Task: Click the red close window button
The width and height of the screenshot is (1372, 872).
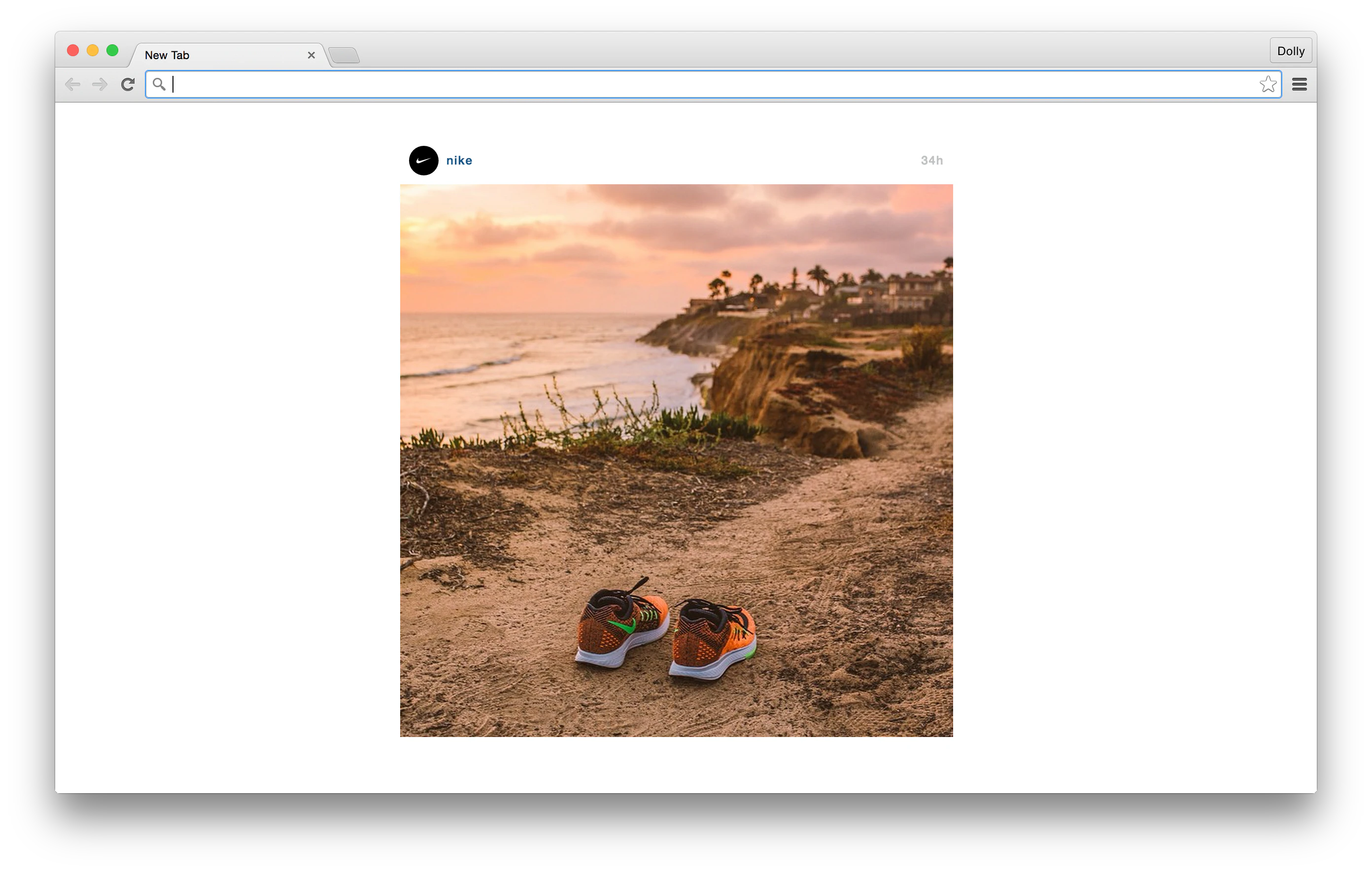Action: pos(72,50)
